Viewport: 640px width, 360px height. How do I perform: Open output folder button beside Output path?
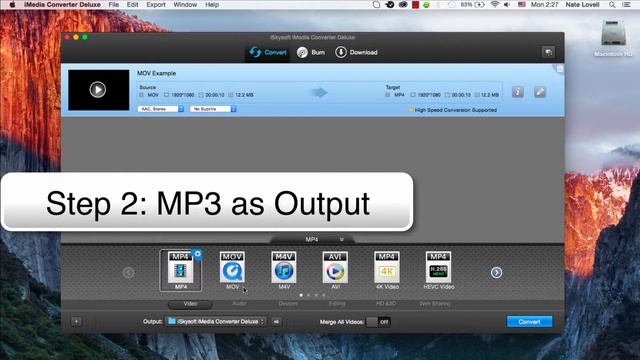coord(276,322)
